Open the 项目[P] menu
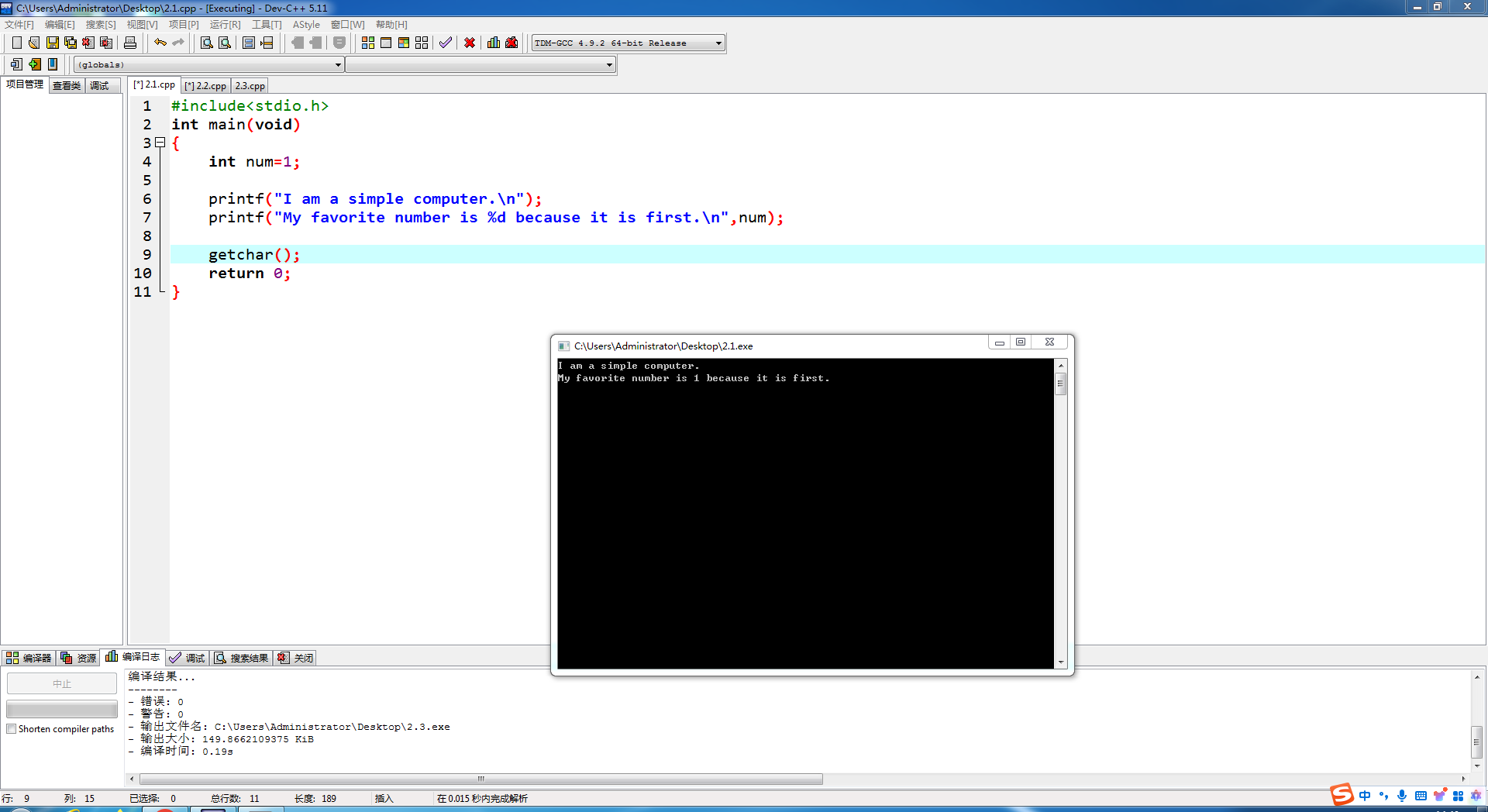1488x812 pixels. (x=184, y=25)
